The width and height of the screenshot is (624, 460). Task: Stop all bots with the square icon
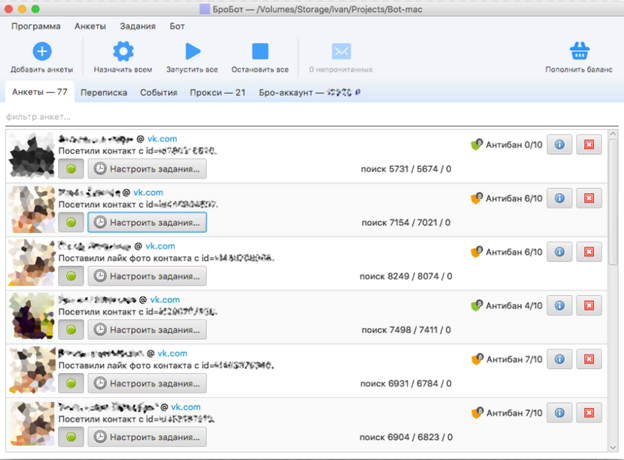click(260, 51)
